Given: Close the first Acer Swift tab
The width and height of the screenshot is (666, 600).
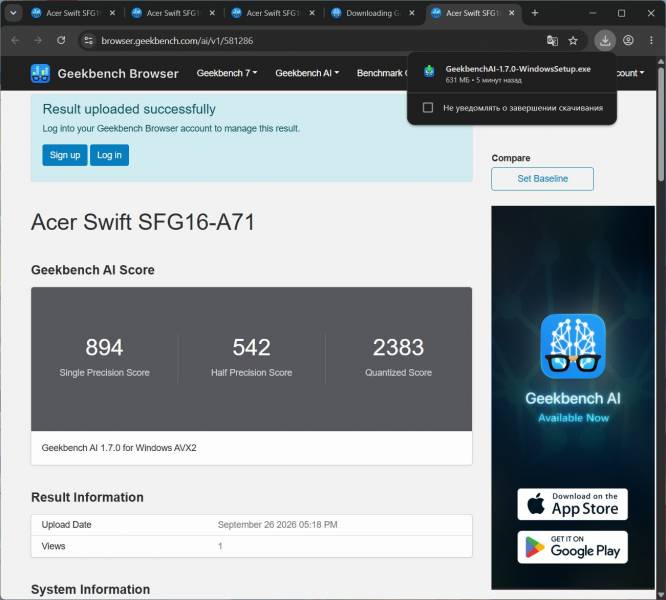Looking at the screenshot, I should coord(112,13).
